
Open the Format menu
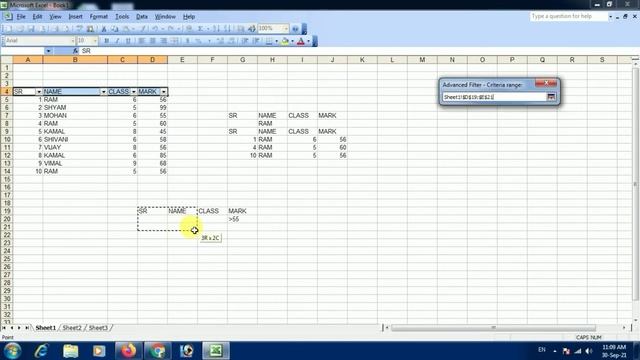point(99,17)
